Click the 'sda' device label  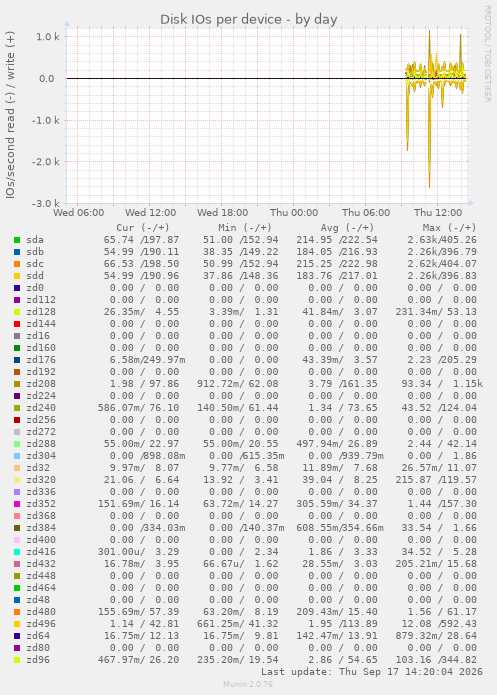pyautogui.click(x=35, y=240)
